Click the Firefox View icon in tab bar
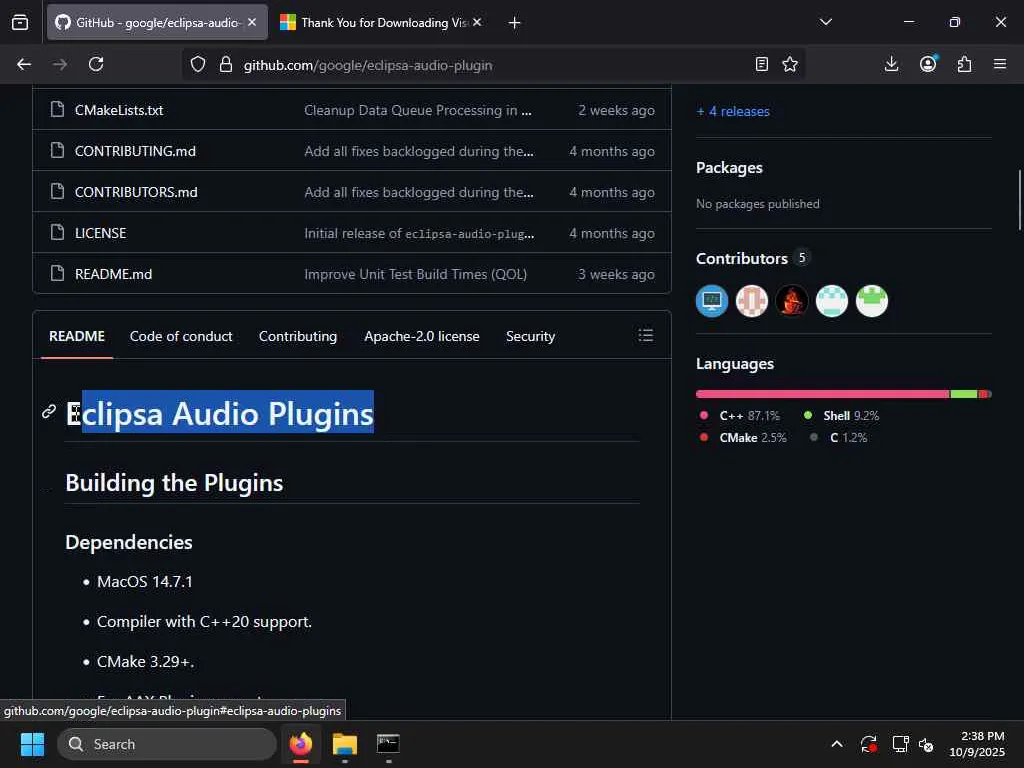Screen dimensions: 1024x768 (20, 22)
